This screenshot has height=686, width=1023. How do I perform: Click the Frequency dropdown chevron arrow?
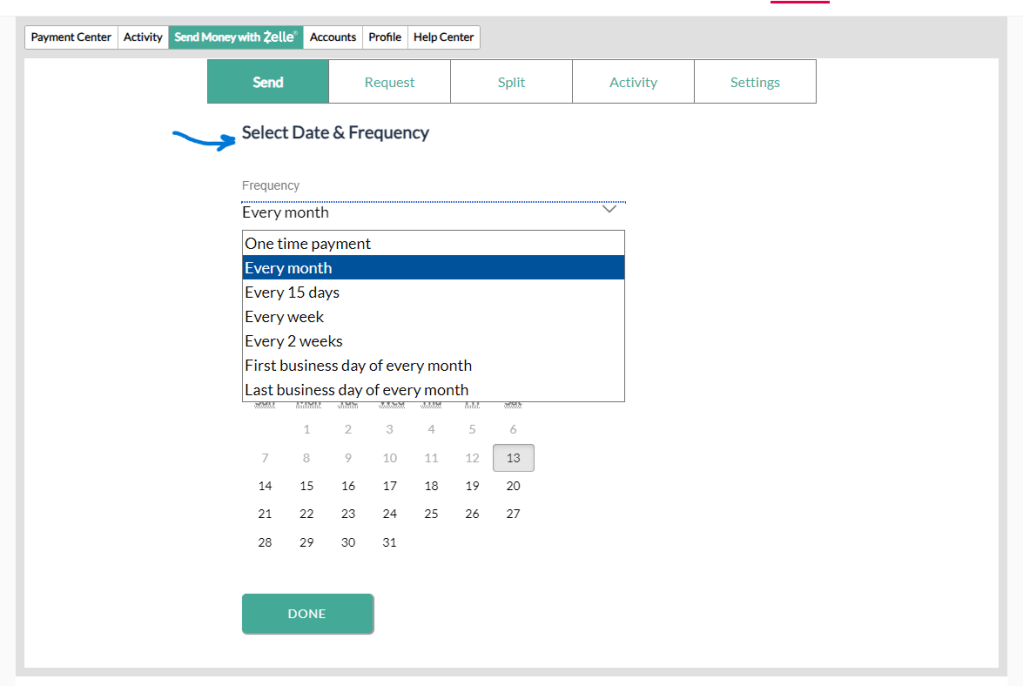(x=609, y=210)
